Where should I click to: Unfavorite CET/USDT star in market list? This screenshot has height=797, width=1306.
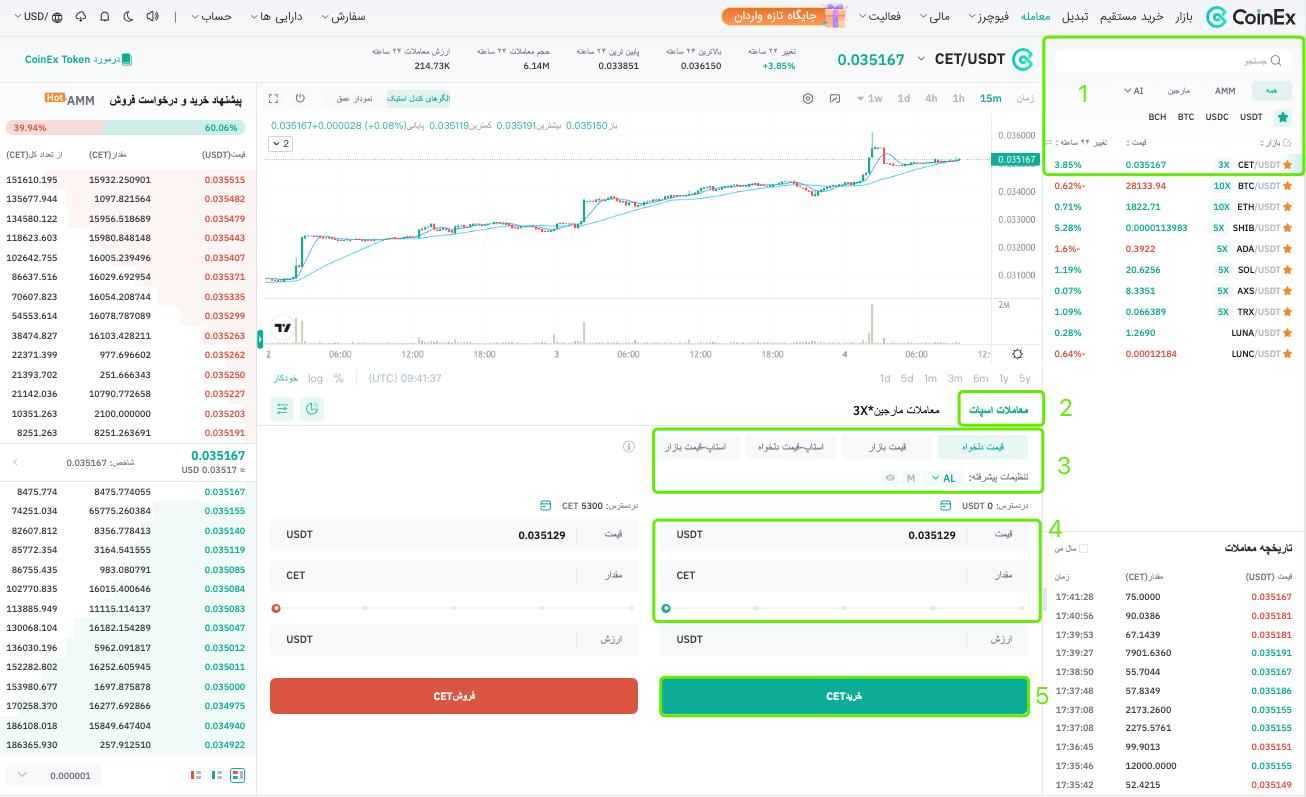[x=1287, y=164]
